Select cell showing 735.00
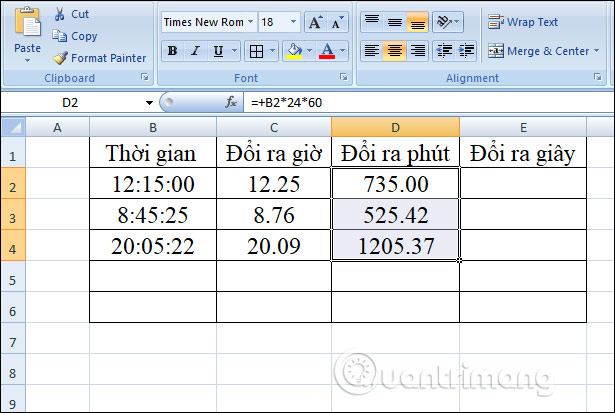 click(395, 184)
